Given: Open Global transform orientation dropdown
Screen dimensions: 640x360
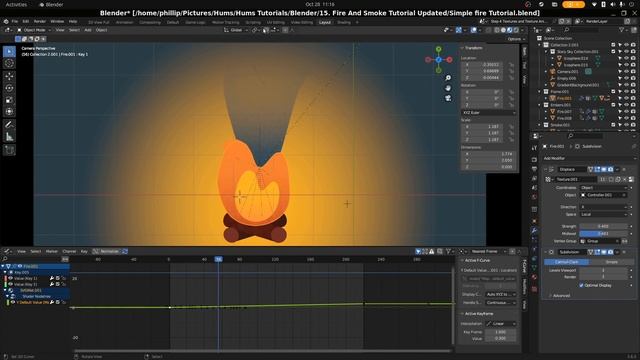Looking at the screenshot, I should pyautogui.click(x=236, y=30).
